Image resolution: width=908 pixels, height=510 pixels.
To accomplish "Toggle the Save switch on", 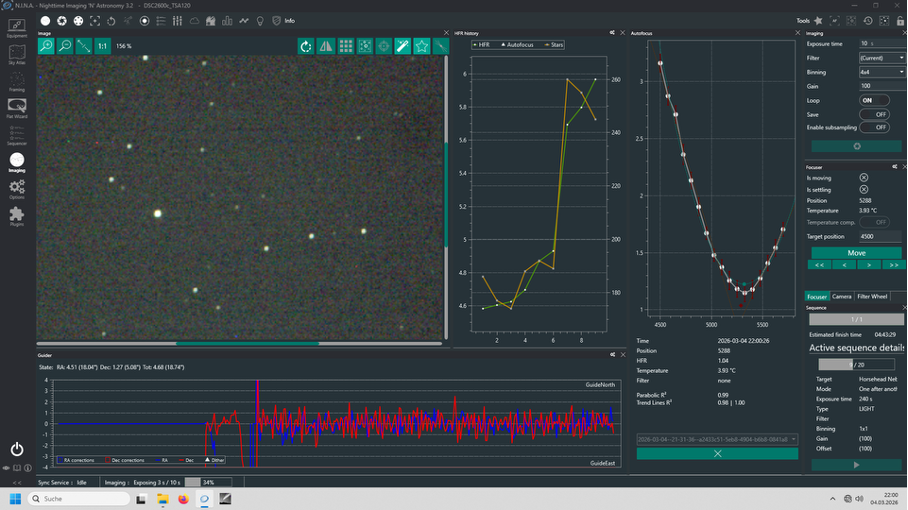I will pos(874,114).
